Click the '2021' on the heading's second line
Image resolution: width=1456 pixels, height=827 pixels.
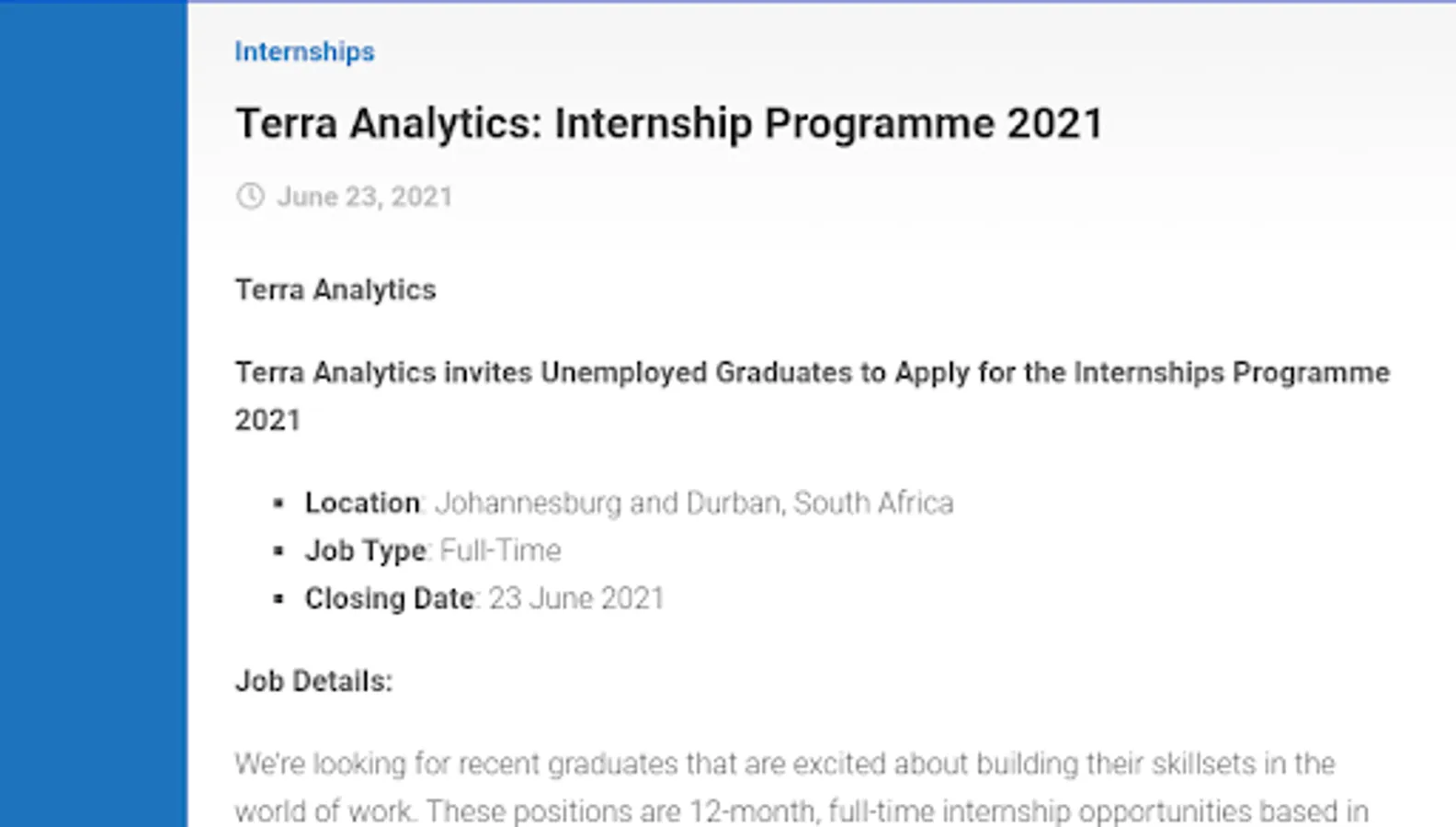[x=267, y=421]
